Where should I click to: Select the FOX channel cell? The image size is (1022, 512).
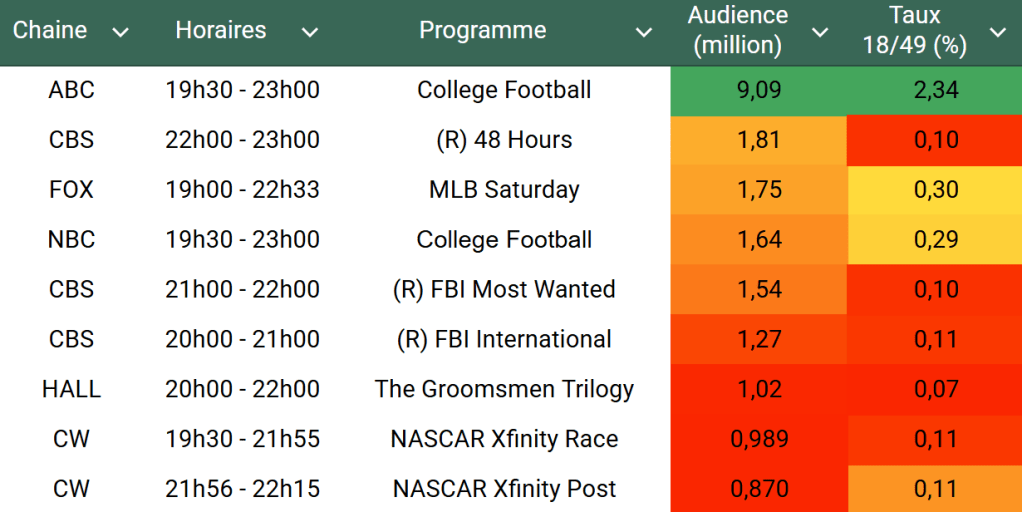pyautogui.click(x=71, y=190)
